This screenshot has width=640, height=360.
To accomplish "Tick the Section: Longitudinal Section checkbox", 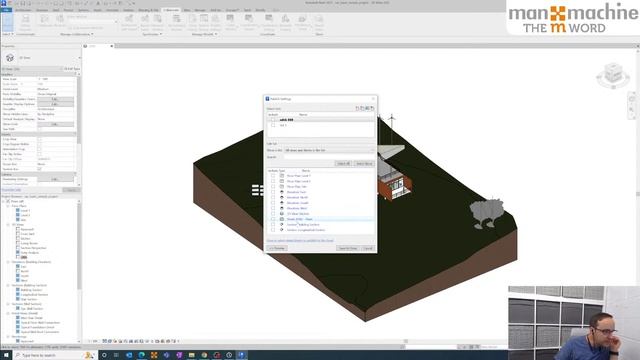I will (273, 230).
